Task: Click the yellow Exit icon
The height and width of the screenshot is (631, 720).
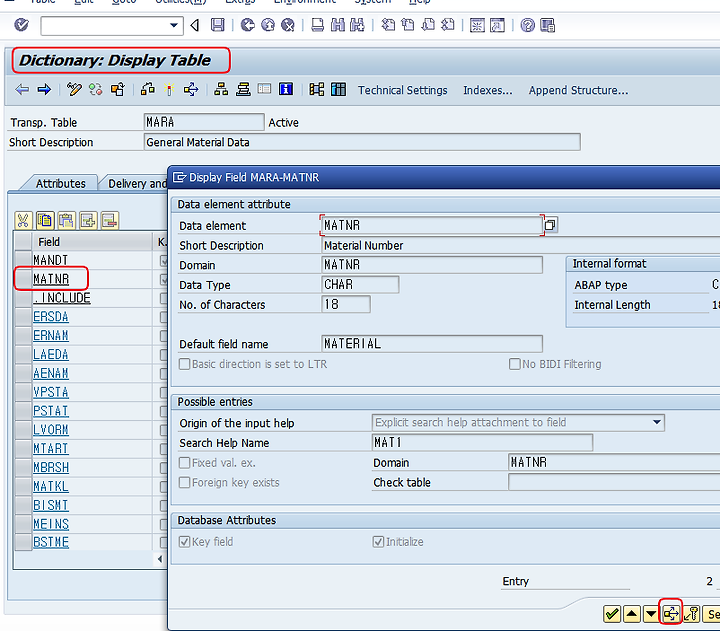Action: click(268, 25)
